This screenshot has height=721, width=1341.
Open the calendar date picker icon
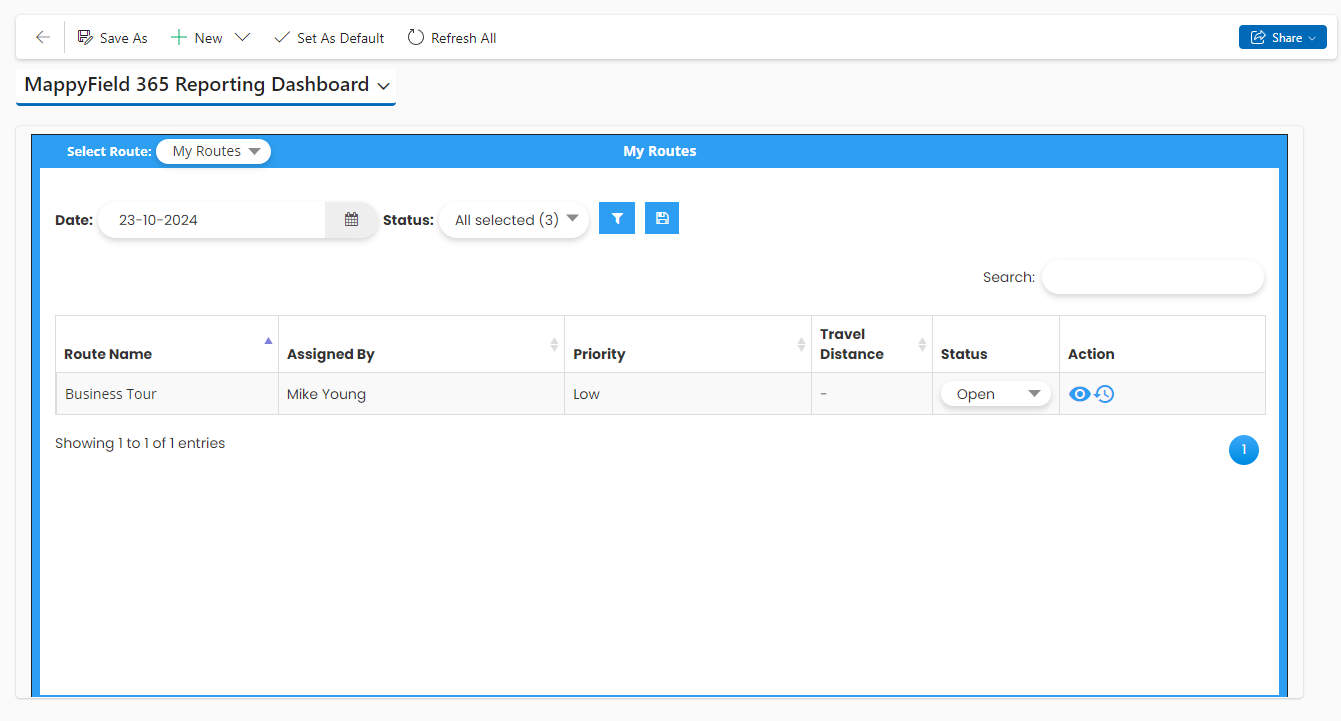tap(352, 220)
